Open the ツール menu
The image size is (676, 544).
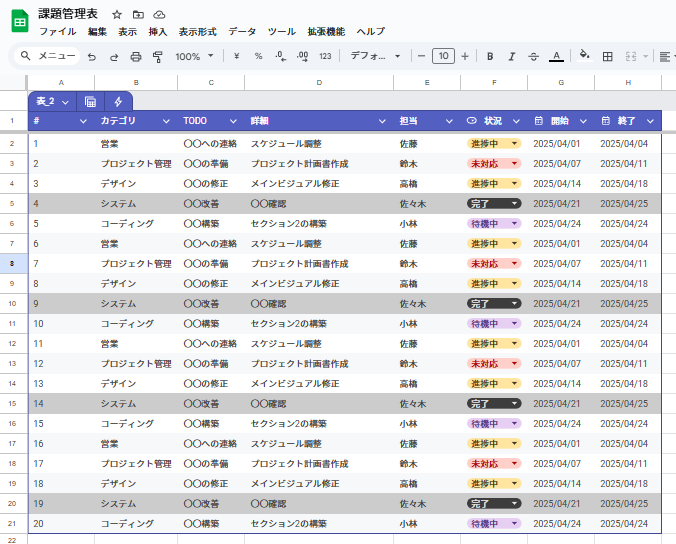[282, 31]
